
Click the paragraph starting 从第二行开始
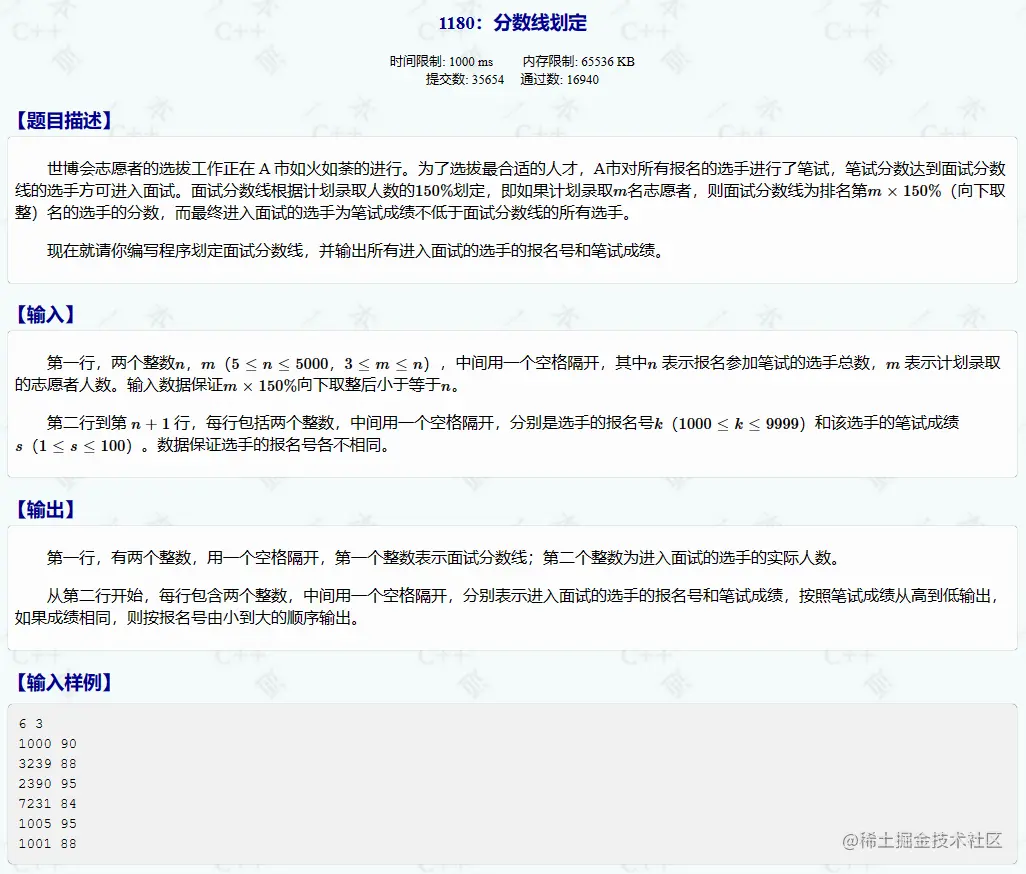[508, 606]
